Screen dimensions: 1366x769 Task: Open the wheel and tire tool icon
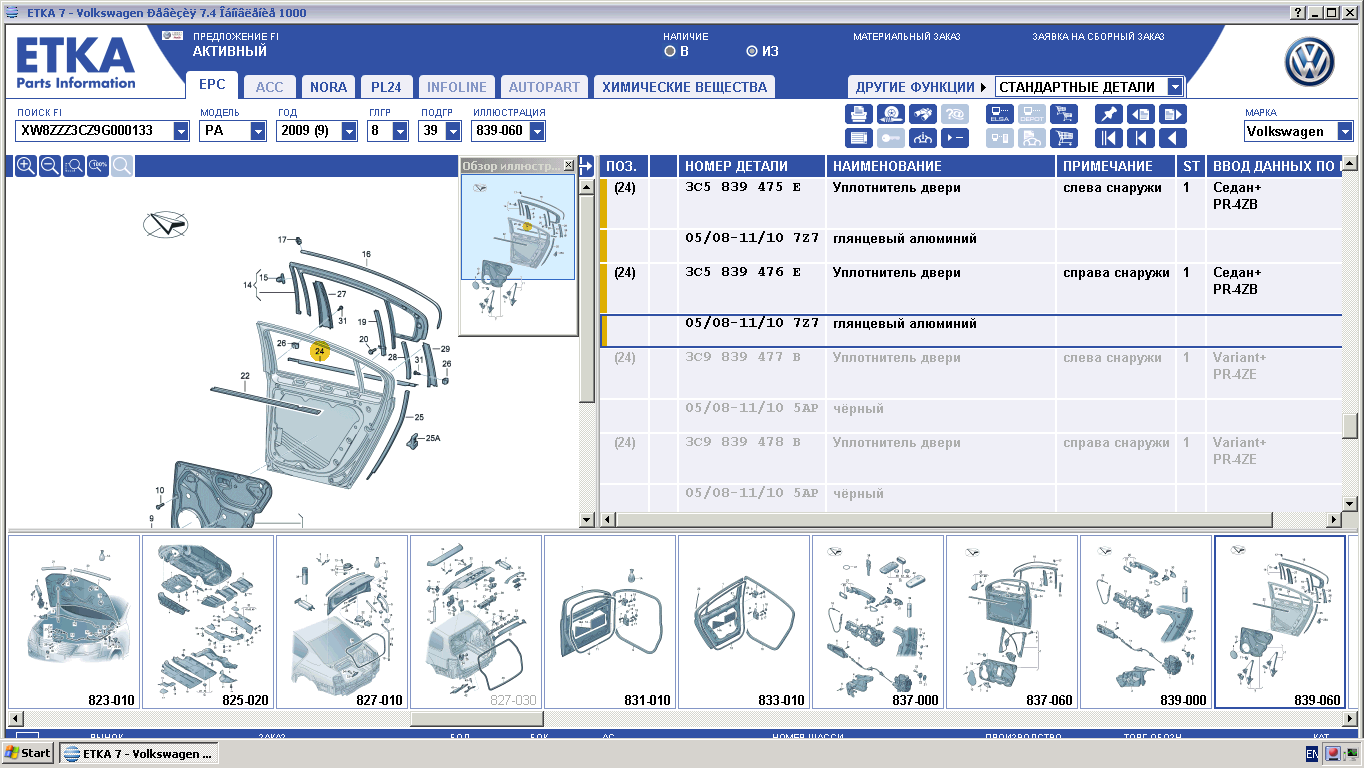point(890,114)
